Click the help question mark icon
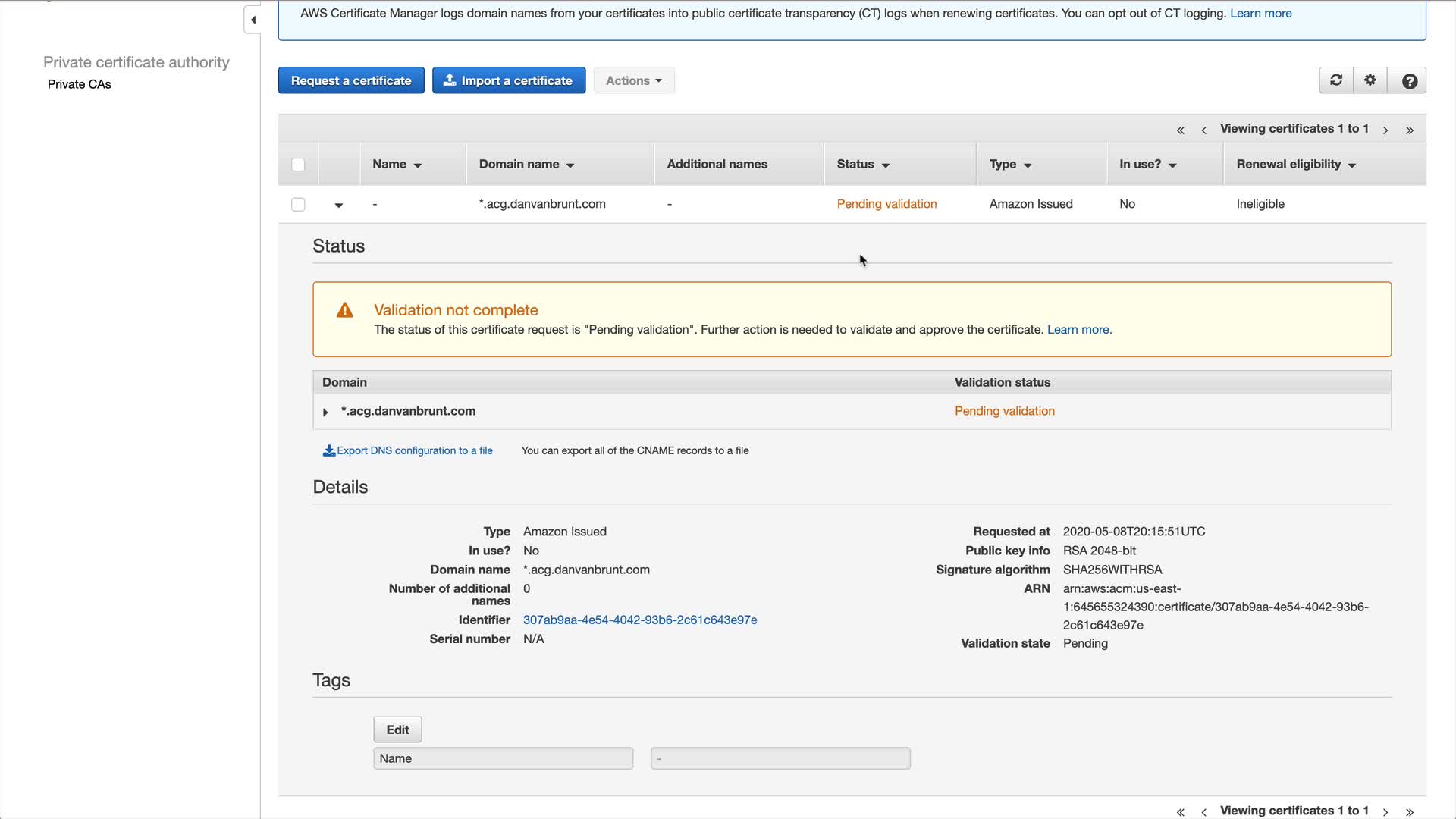This screenshot has height=819, width=1456. (1409, 81)
